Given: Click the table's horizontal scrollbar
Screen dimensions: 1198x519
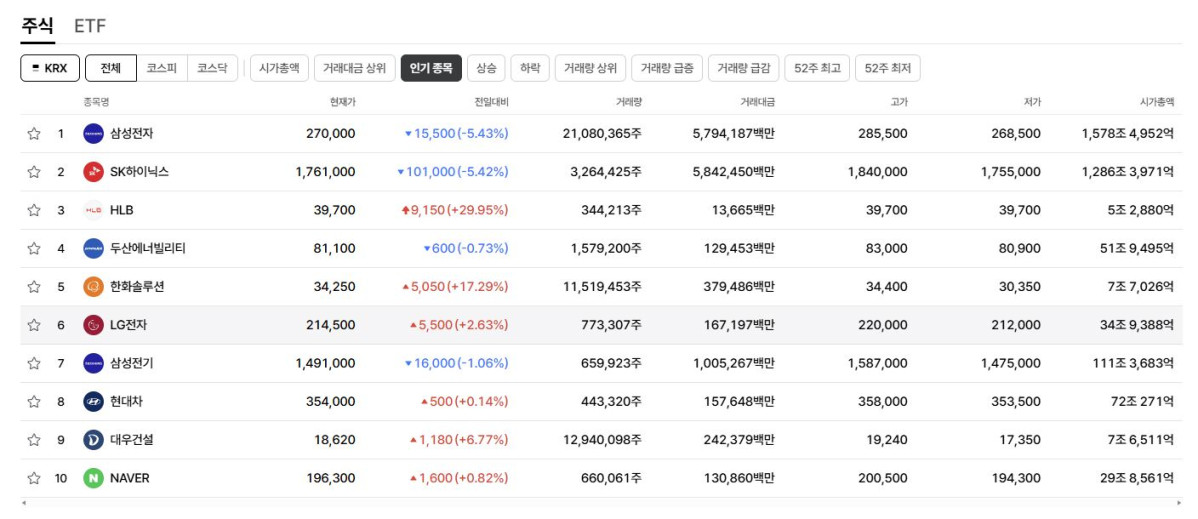Looking at the screenshot, I should pyautogui.click(x=601, y=503).
